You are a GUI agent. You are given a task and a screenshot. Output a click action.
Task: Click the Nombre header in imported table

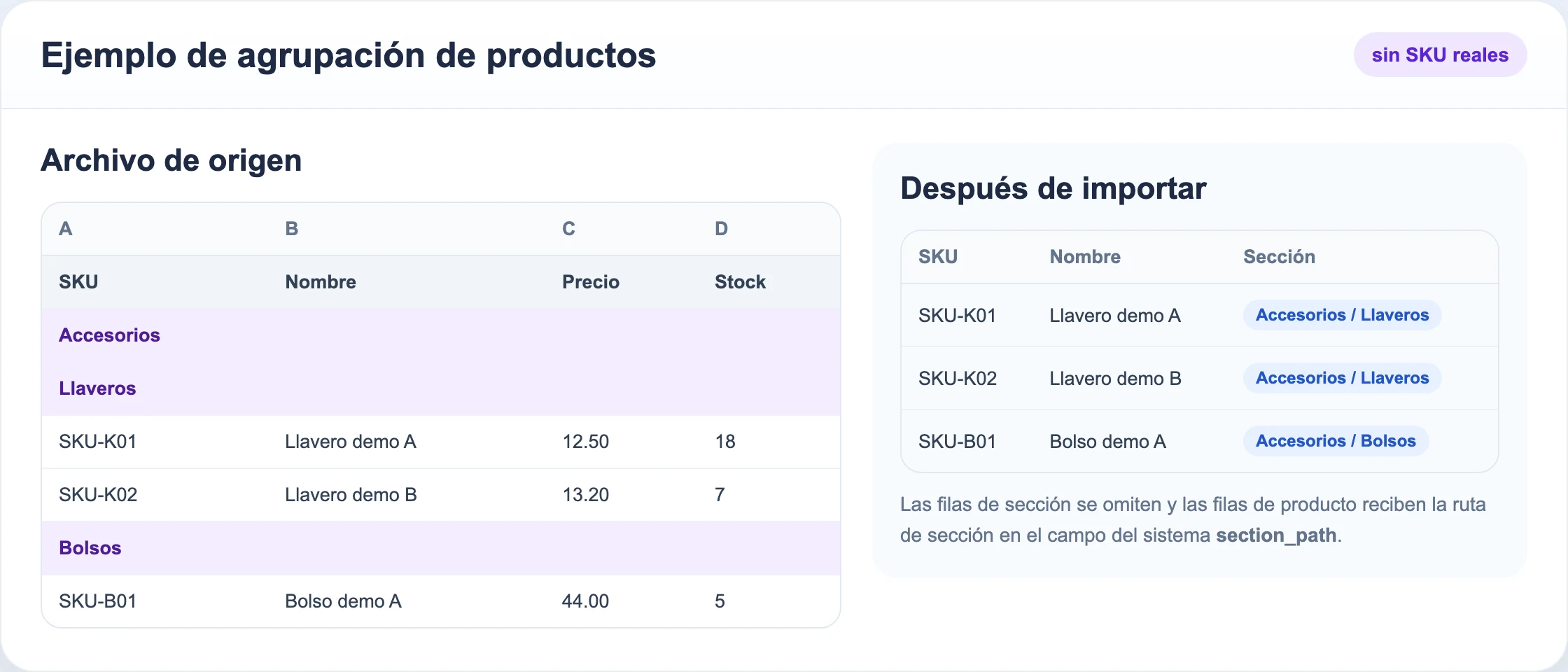1085,257
